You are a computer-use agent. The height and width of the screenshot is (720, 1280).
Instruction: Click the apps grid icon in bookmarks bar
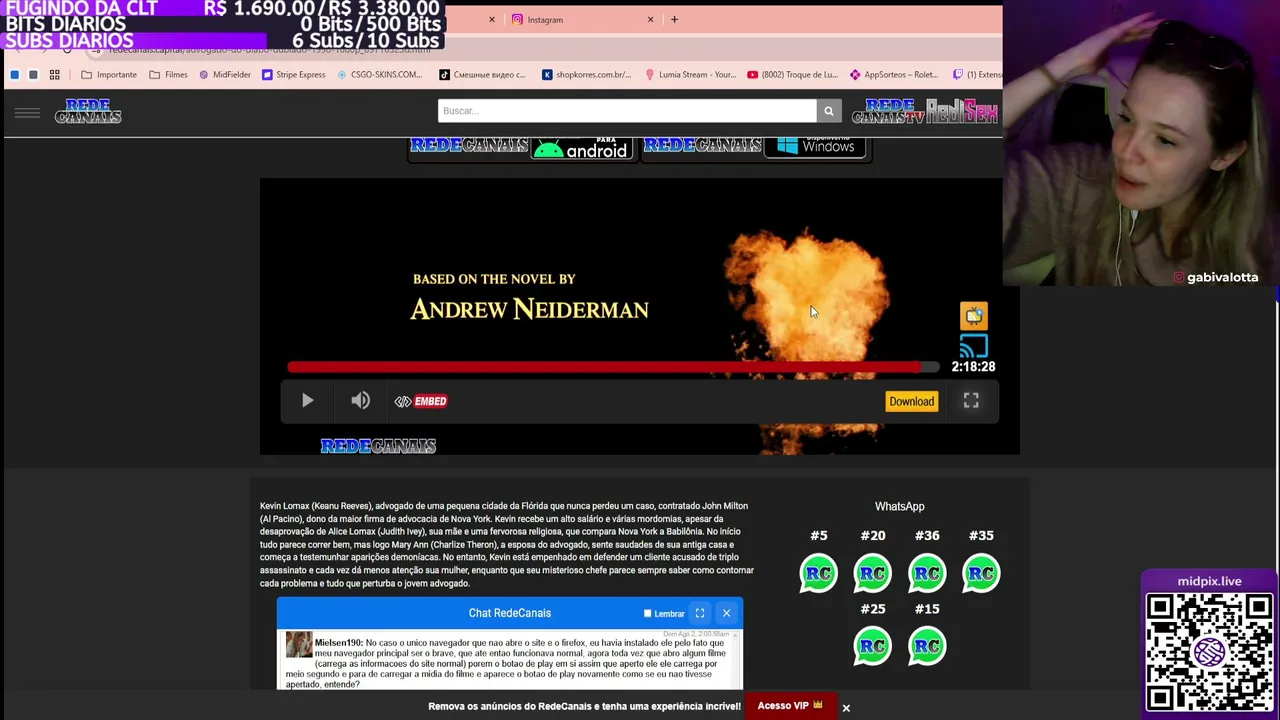click(x=55, y=75)
